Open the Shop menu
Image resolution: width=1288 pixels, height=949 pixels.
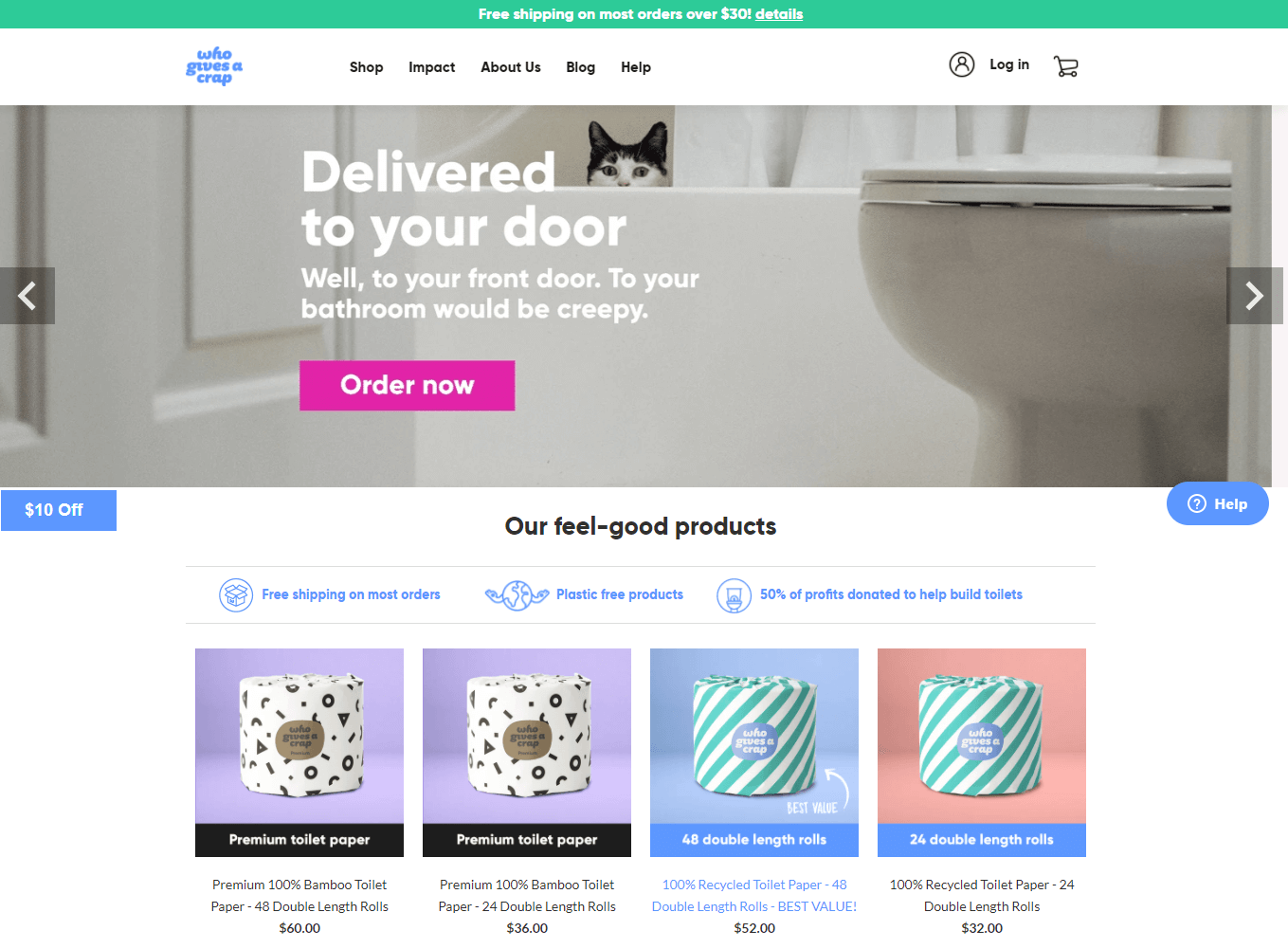click(x=366, y=67)
